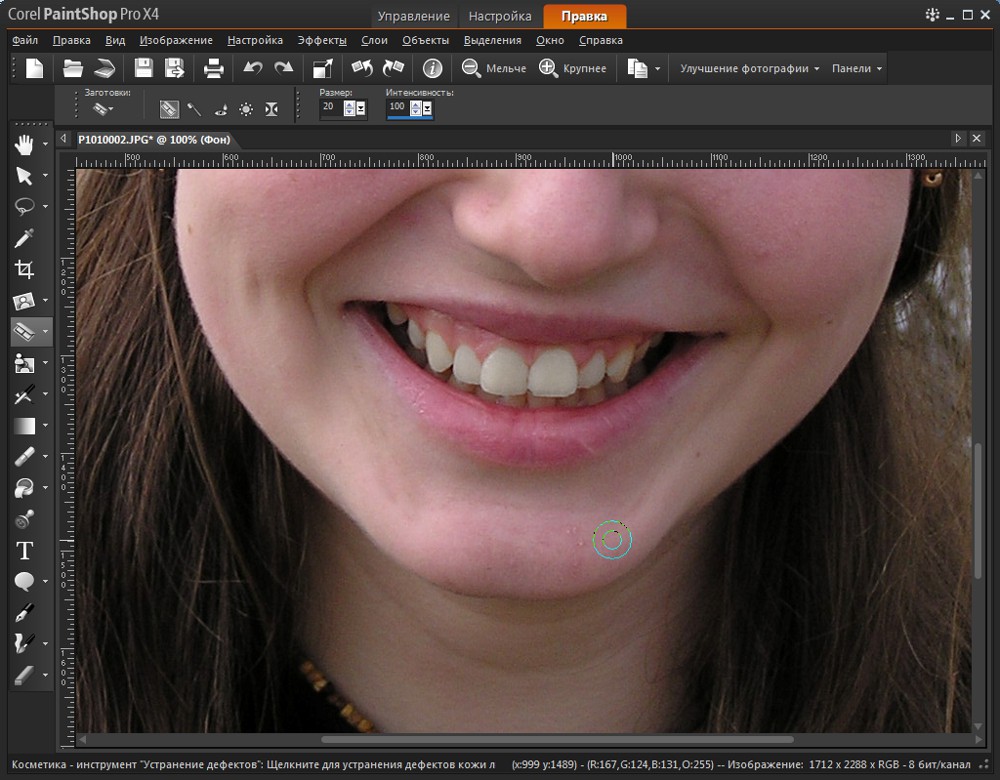Screen dimensions: 1000x780
Task: Pick the Dropper tool
Action: tap(24, 238)
